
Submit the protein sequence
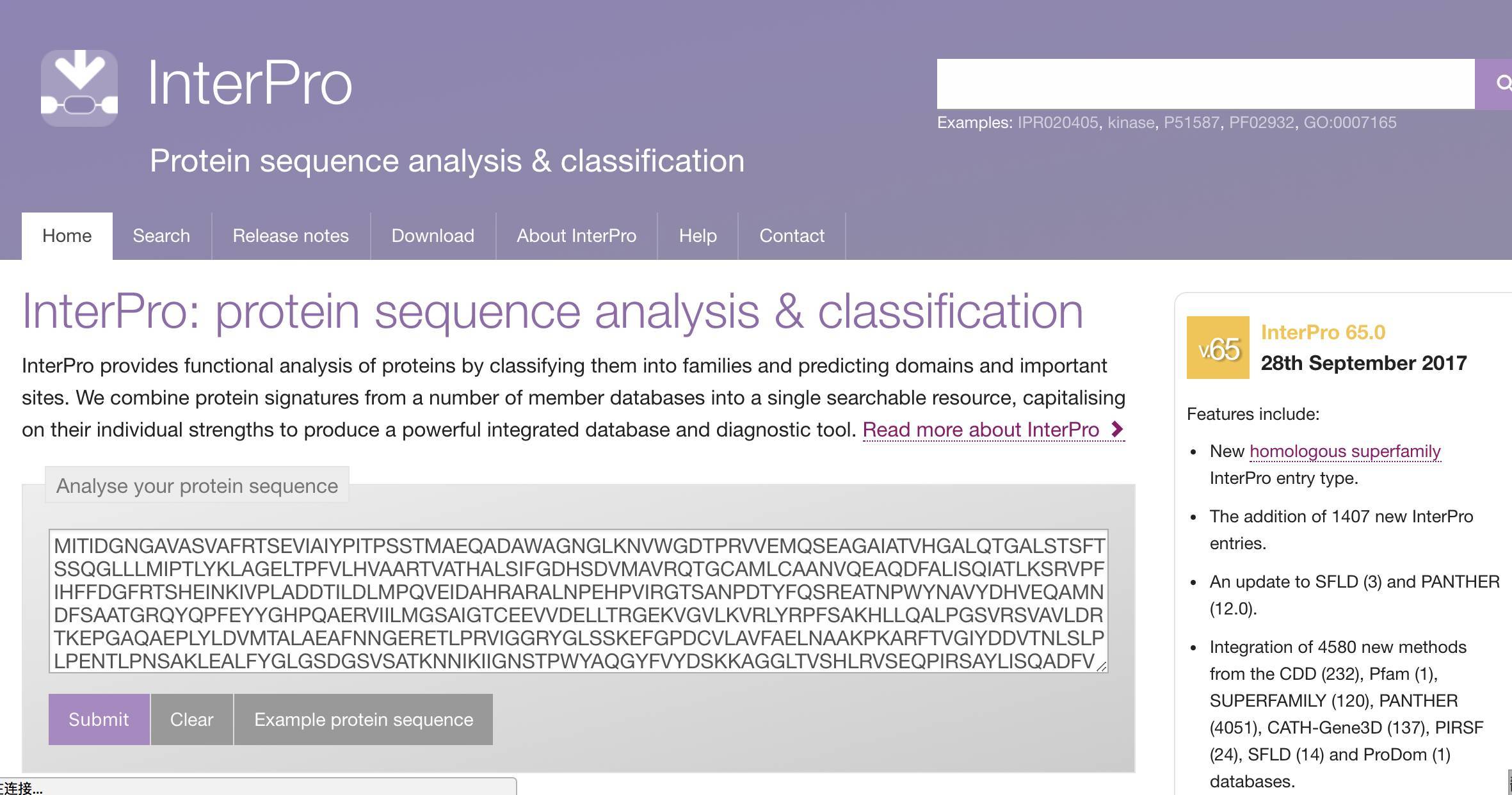[99, 719]
